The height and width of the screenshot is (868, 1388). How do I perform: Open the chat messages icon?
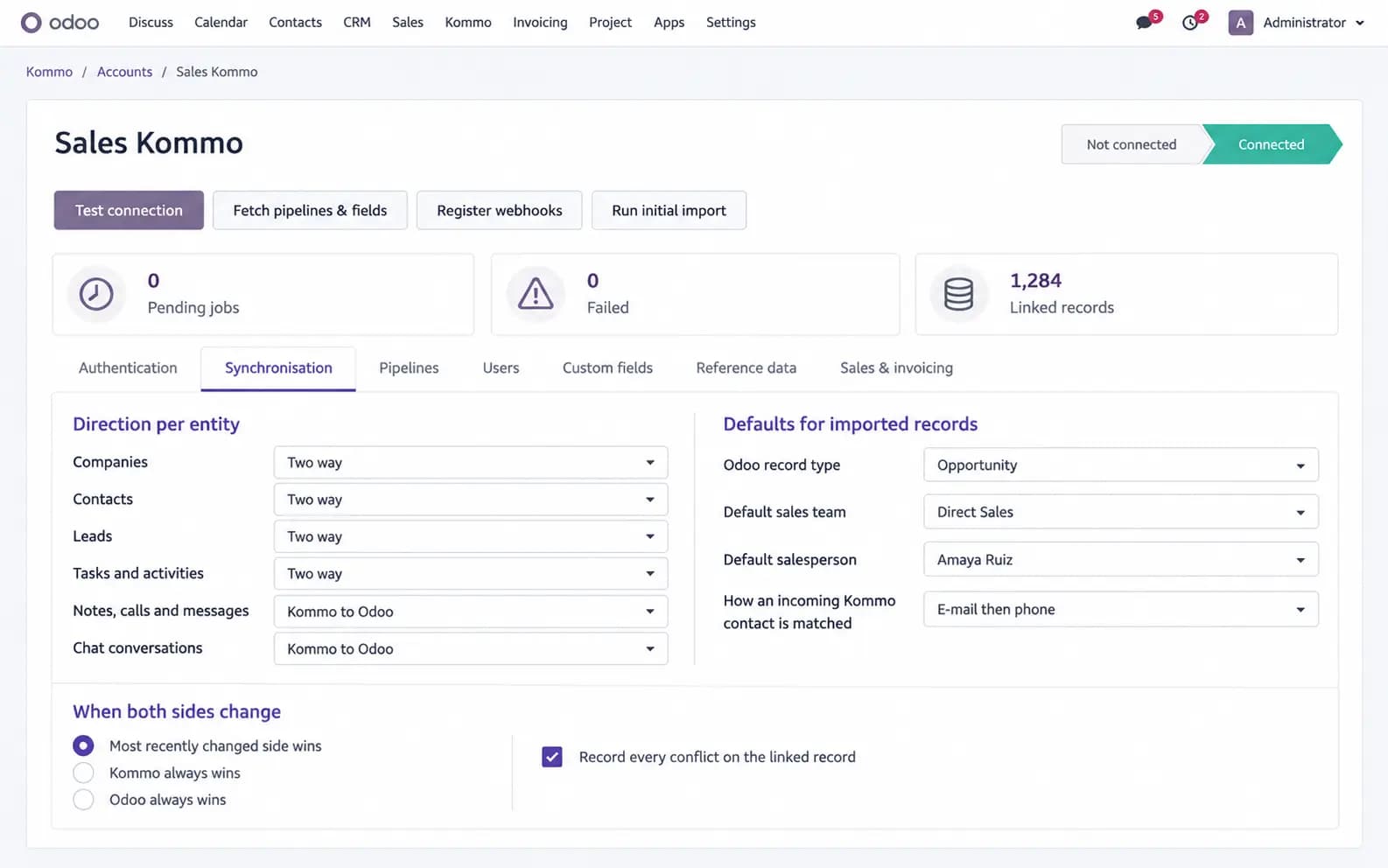1144,23
